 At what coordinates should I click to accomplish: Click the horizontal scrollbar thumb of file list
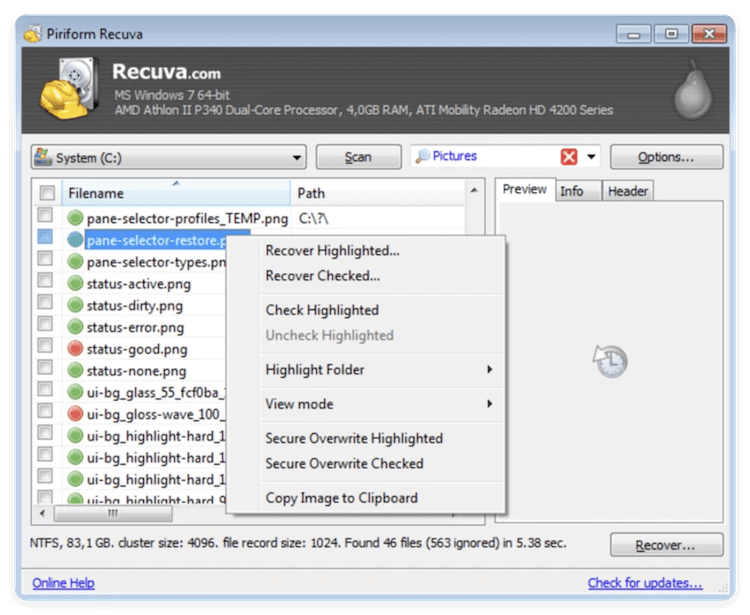coord(113,513)
